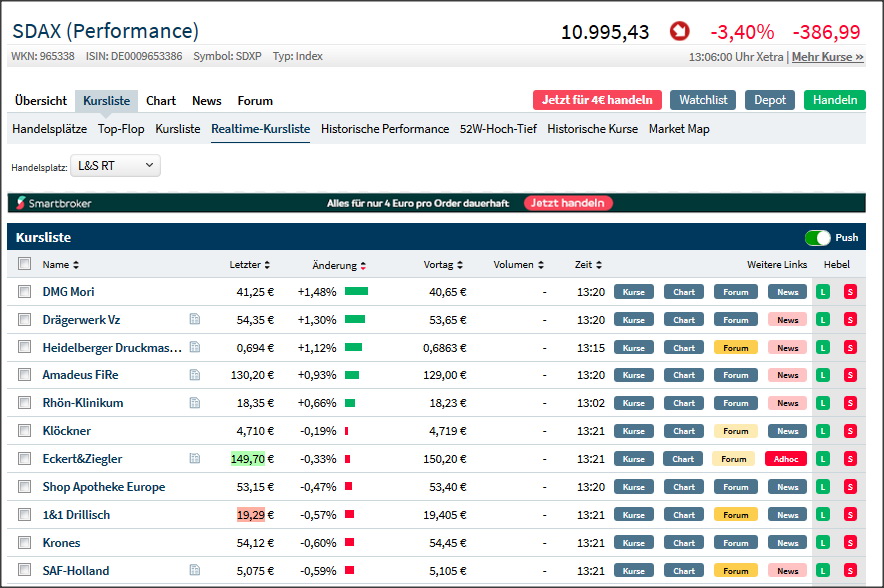This screenshot has height=588, width=884.
Task: Click red S icon in SAF-Holland row
Action: tap(850, 571)
